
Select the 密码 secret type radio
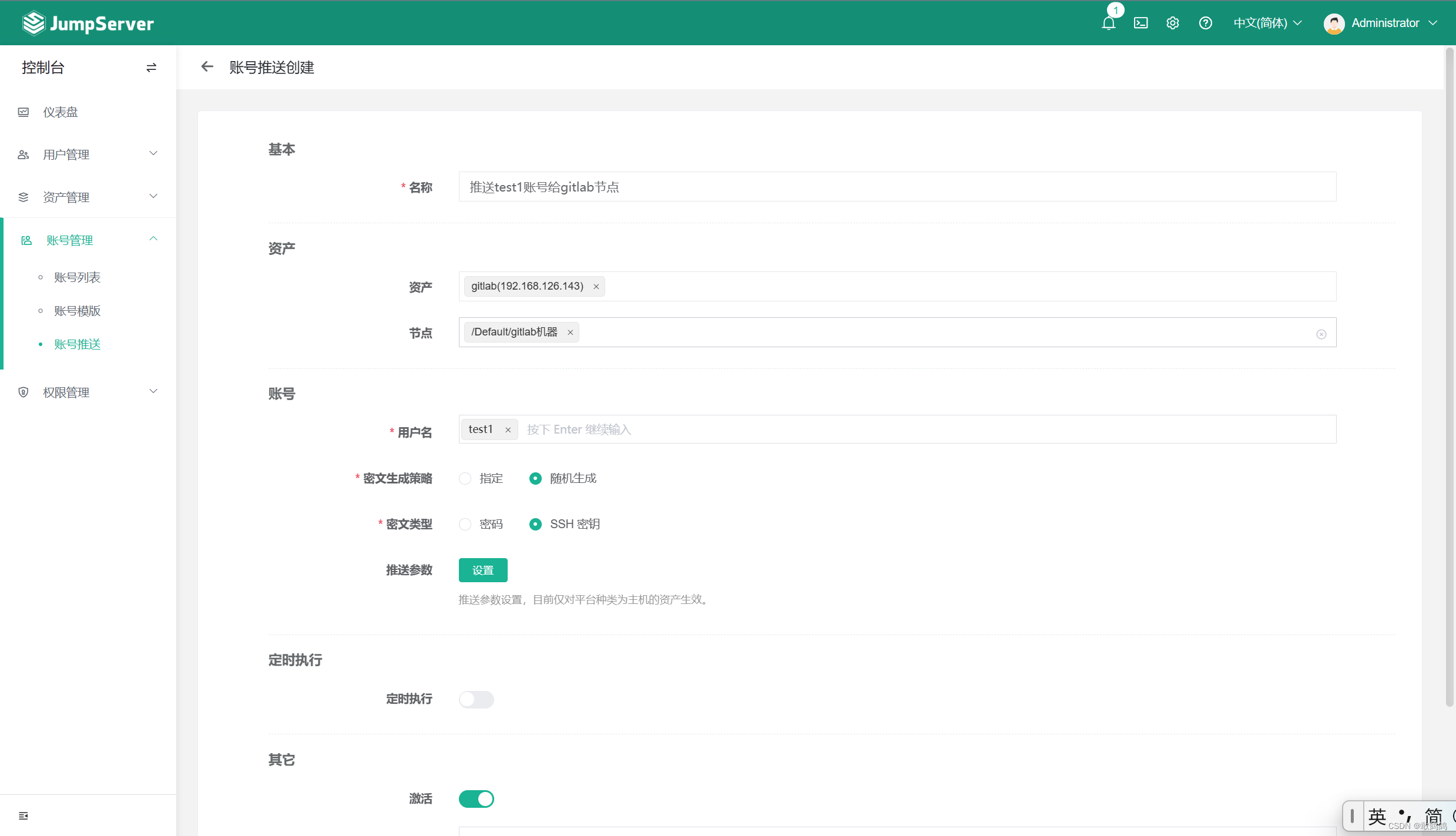point(465,525)
